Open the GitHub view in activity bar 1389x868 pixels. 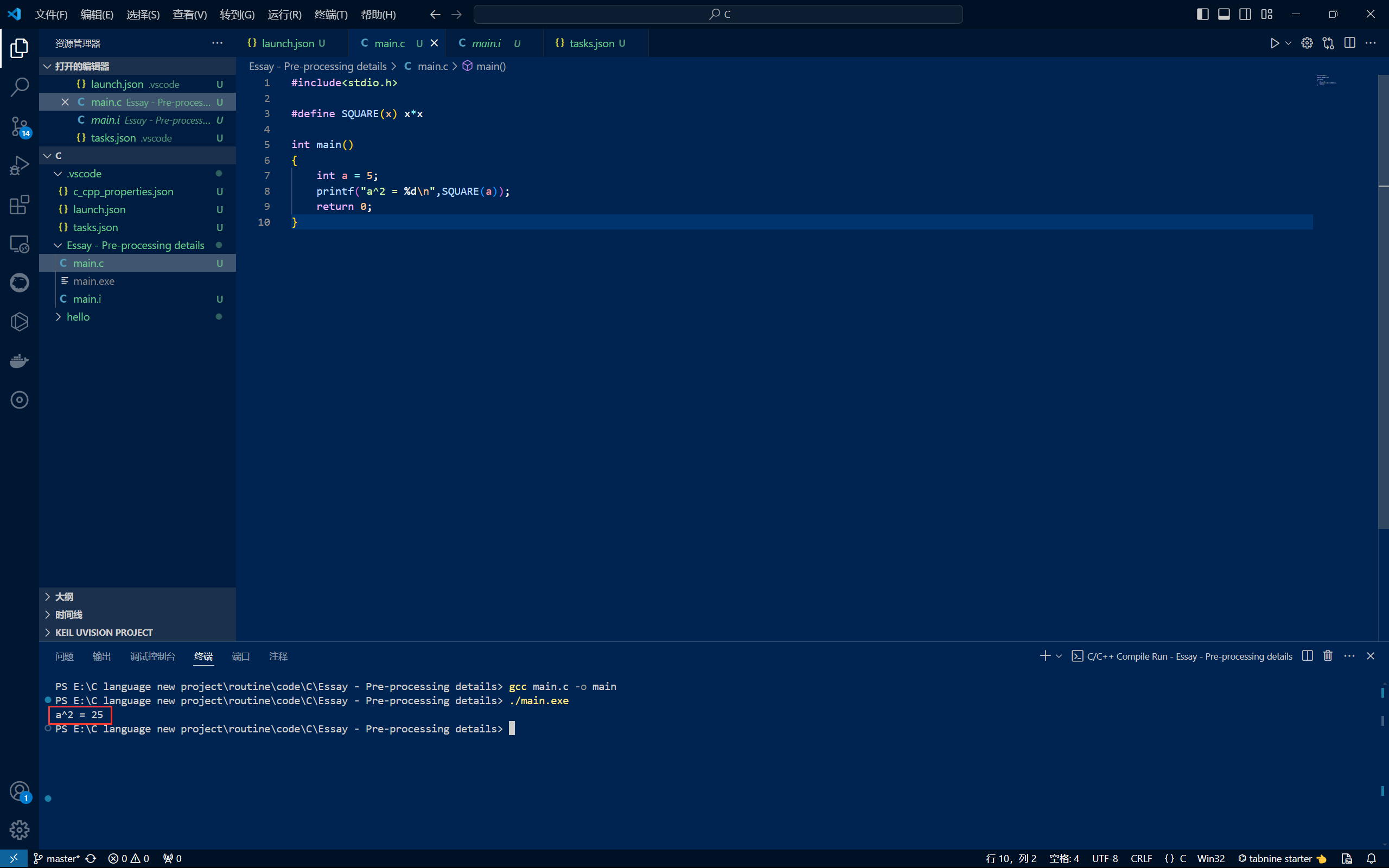pos(19,283)
